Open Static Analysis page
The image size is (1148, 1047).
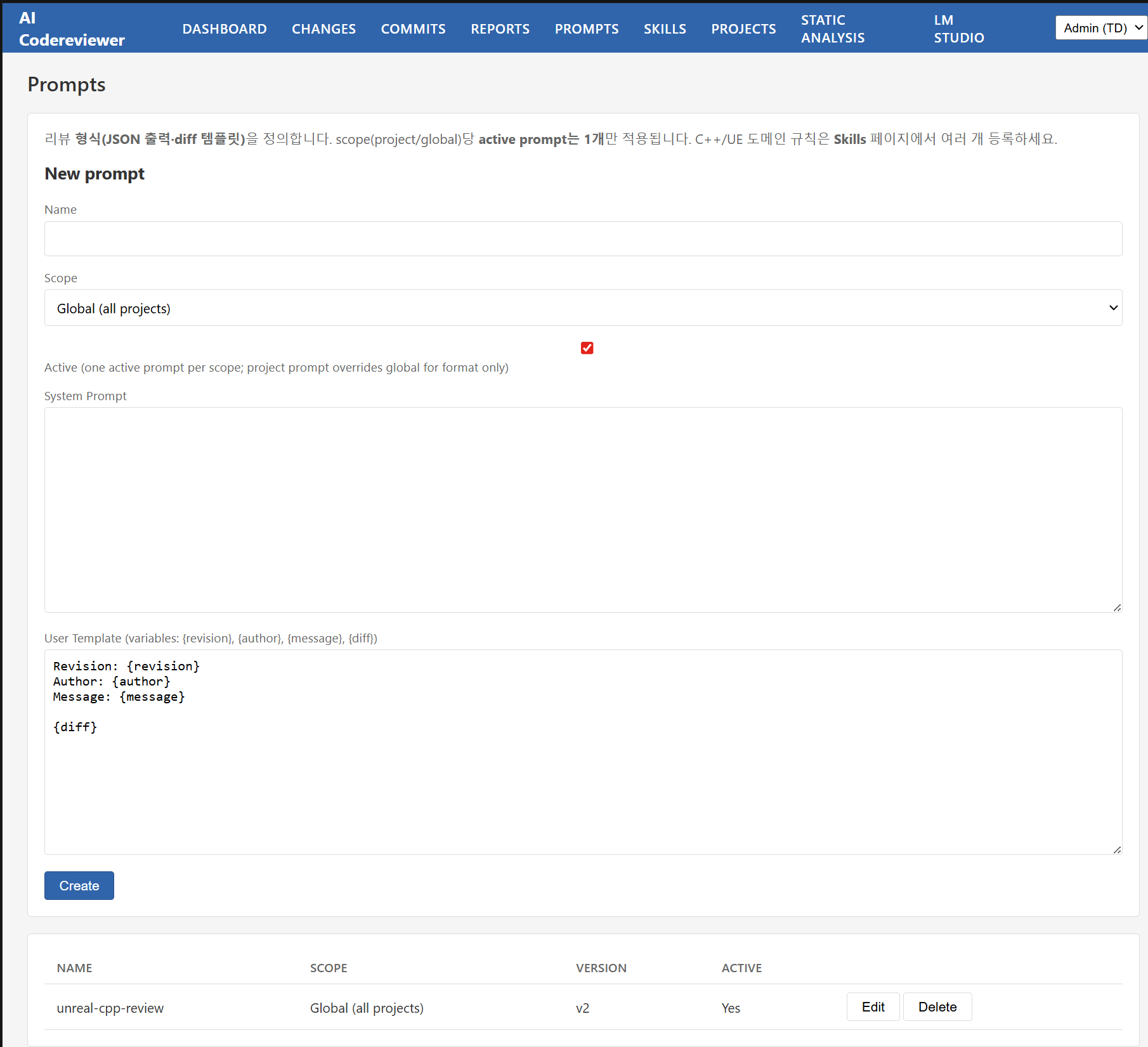tap(833, 29)
